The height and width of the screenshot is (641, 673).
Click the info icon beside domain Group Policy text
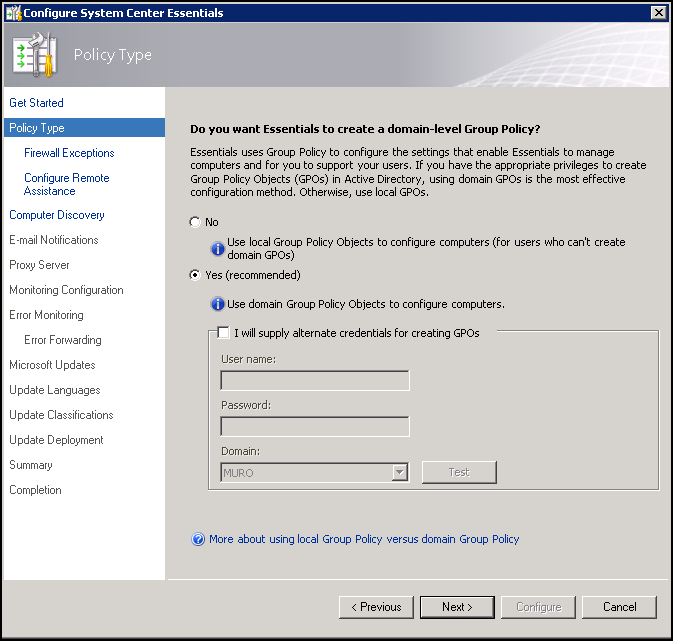(x=218, y=304)
